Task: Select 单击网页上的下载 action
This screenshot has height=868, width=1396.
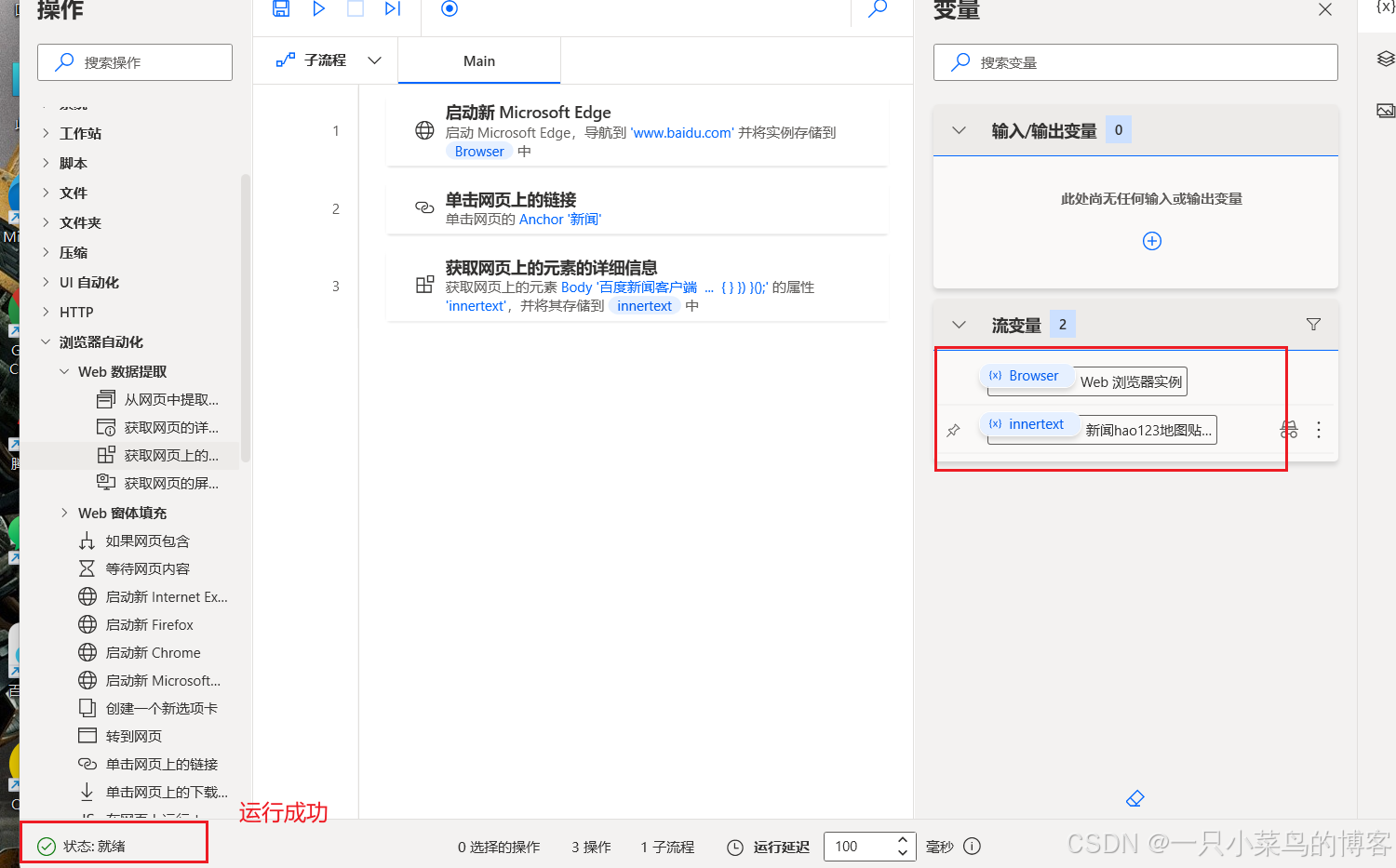Action: click(x=154, y=792)
